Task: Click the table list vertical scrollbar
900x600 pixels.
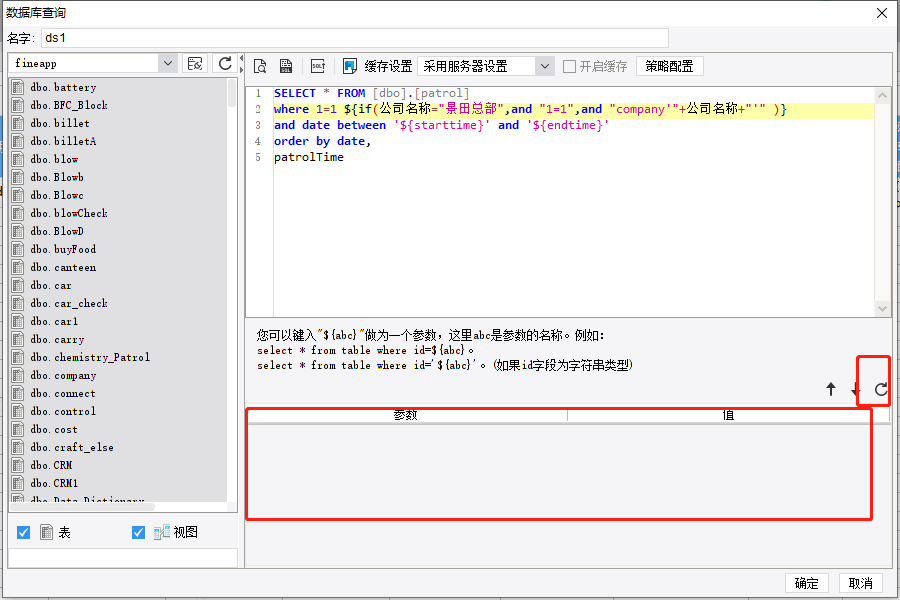Action: pos(232,93)
